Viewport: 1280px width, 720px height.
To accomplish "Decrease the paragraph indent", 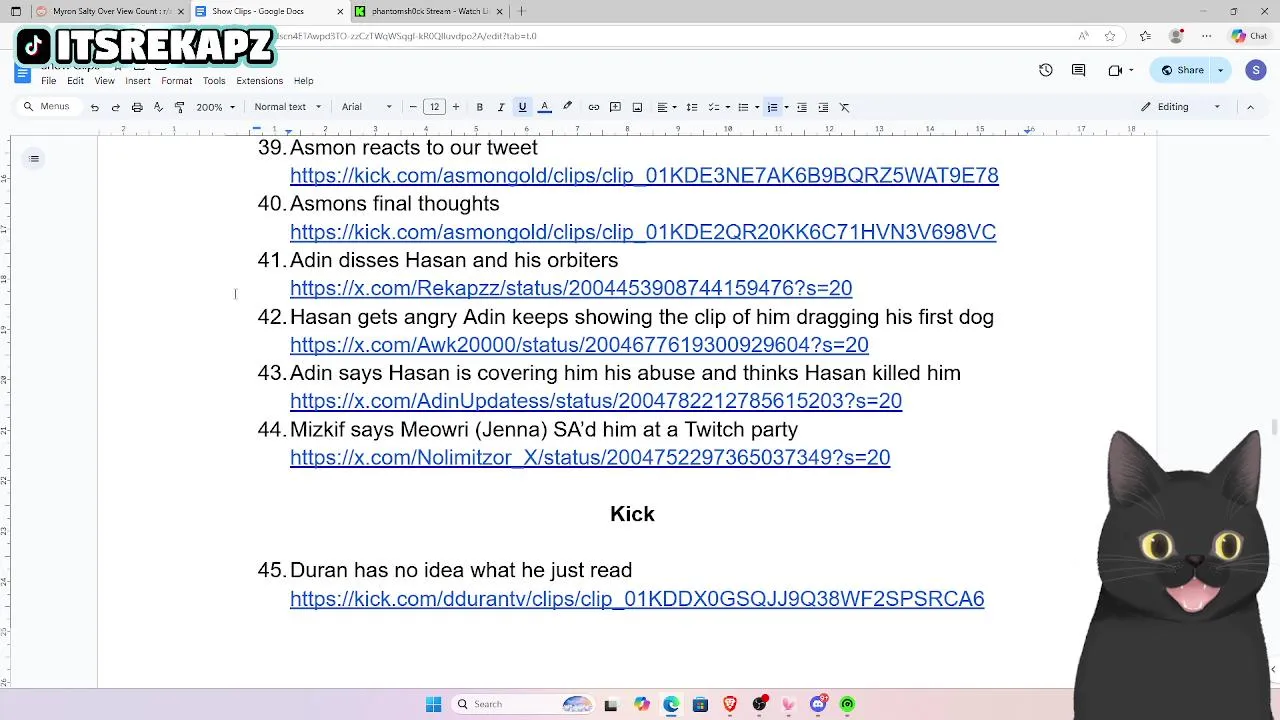I will (x=802, y=107).
